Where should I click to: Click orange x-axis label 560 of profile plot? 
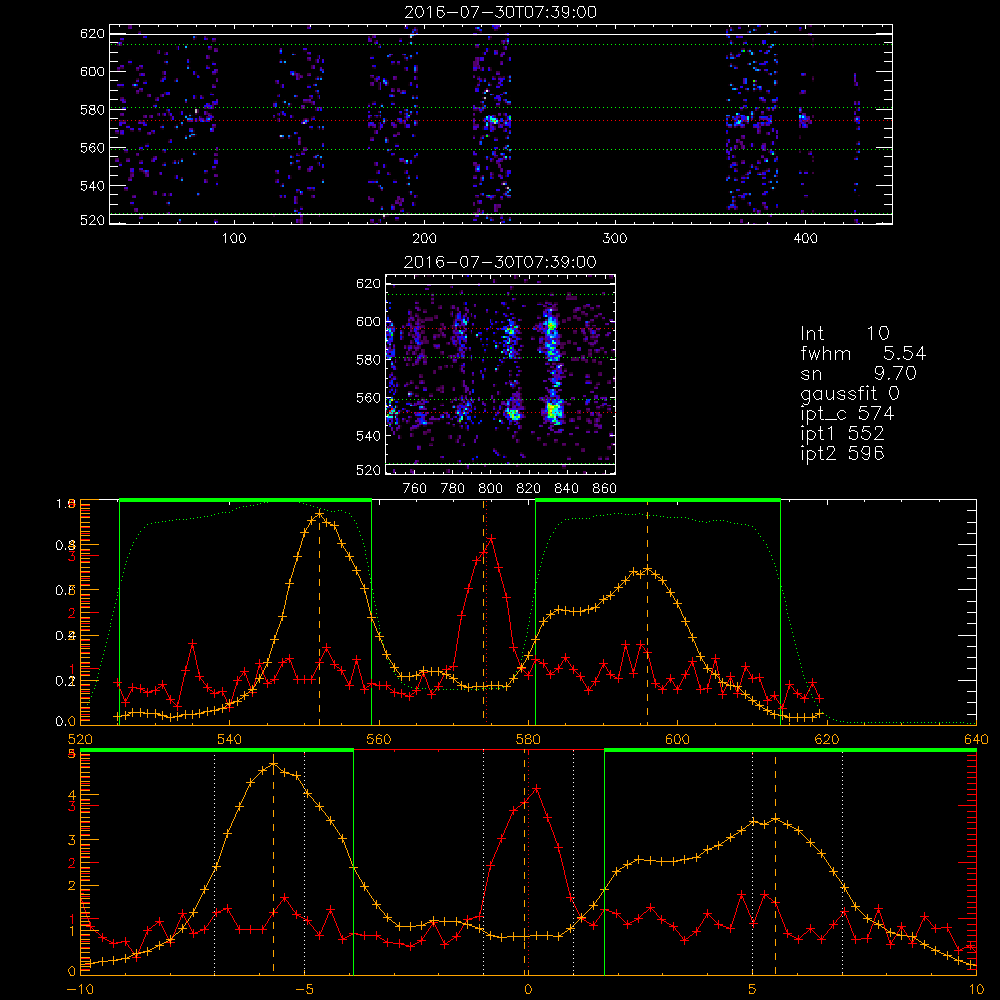[x=379, y=739]
